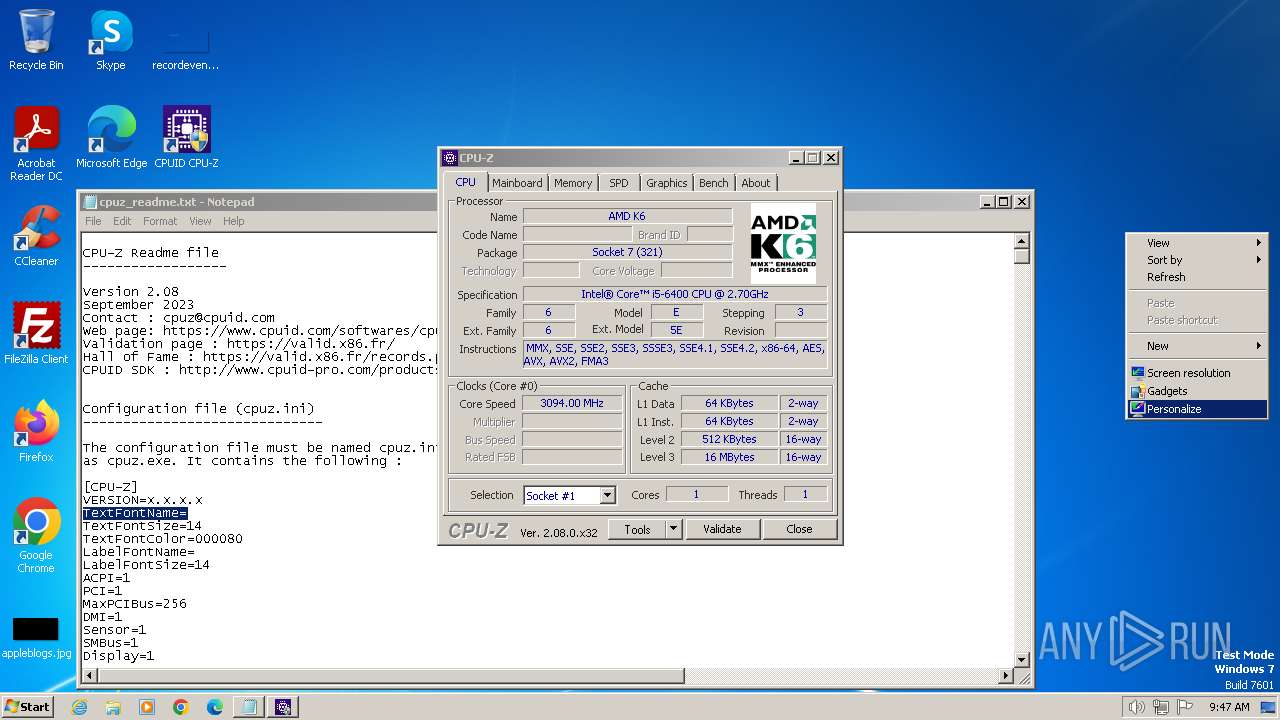
Task: Click the Validate button
Action: tap(722, 529)
